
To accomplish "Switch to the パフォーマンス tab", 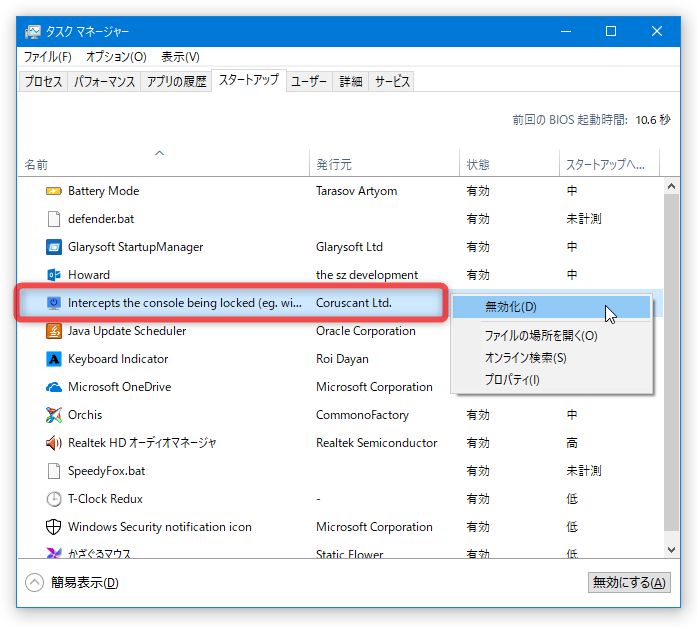I will [x=104, y=81].
